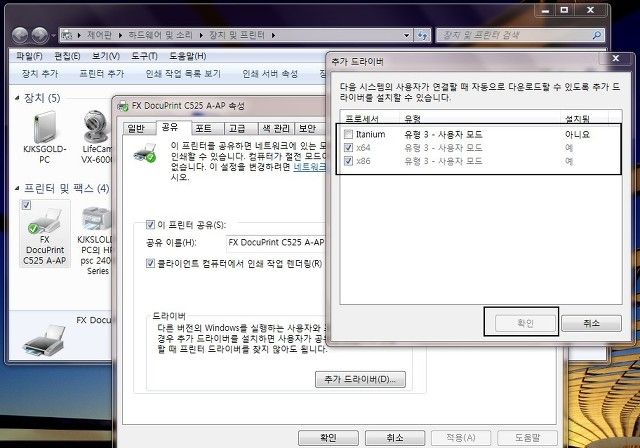This screenshot has height=448, width=640.
Task: Click the large printer icon in details pane
Action: click(44, 340)
